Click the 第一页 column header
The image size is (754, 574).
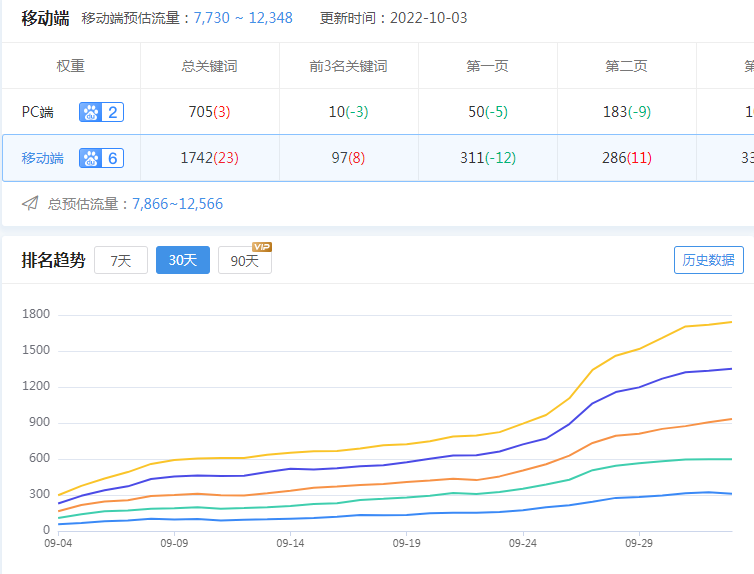coord(488,66)
